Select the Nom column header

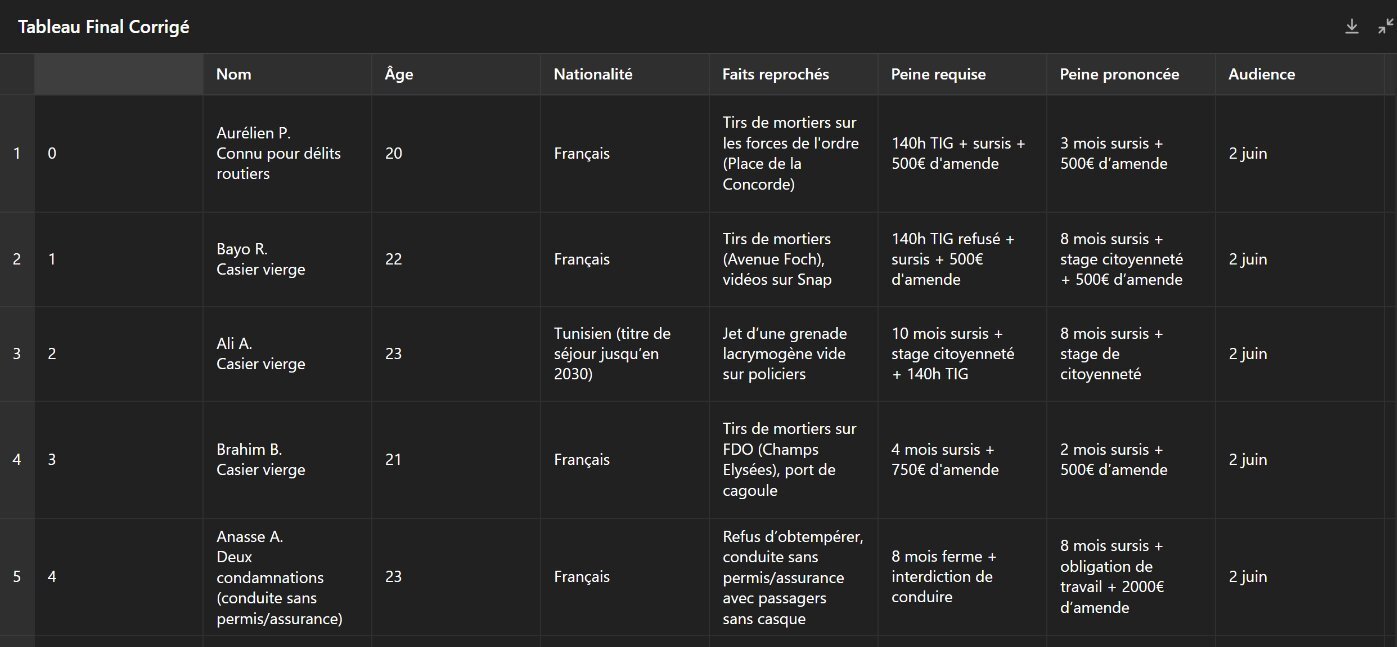287,74
